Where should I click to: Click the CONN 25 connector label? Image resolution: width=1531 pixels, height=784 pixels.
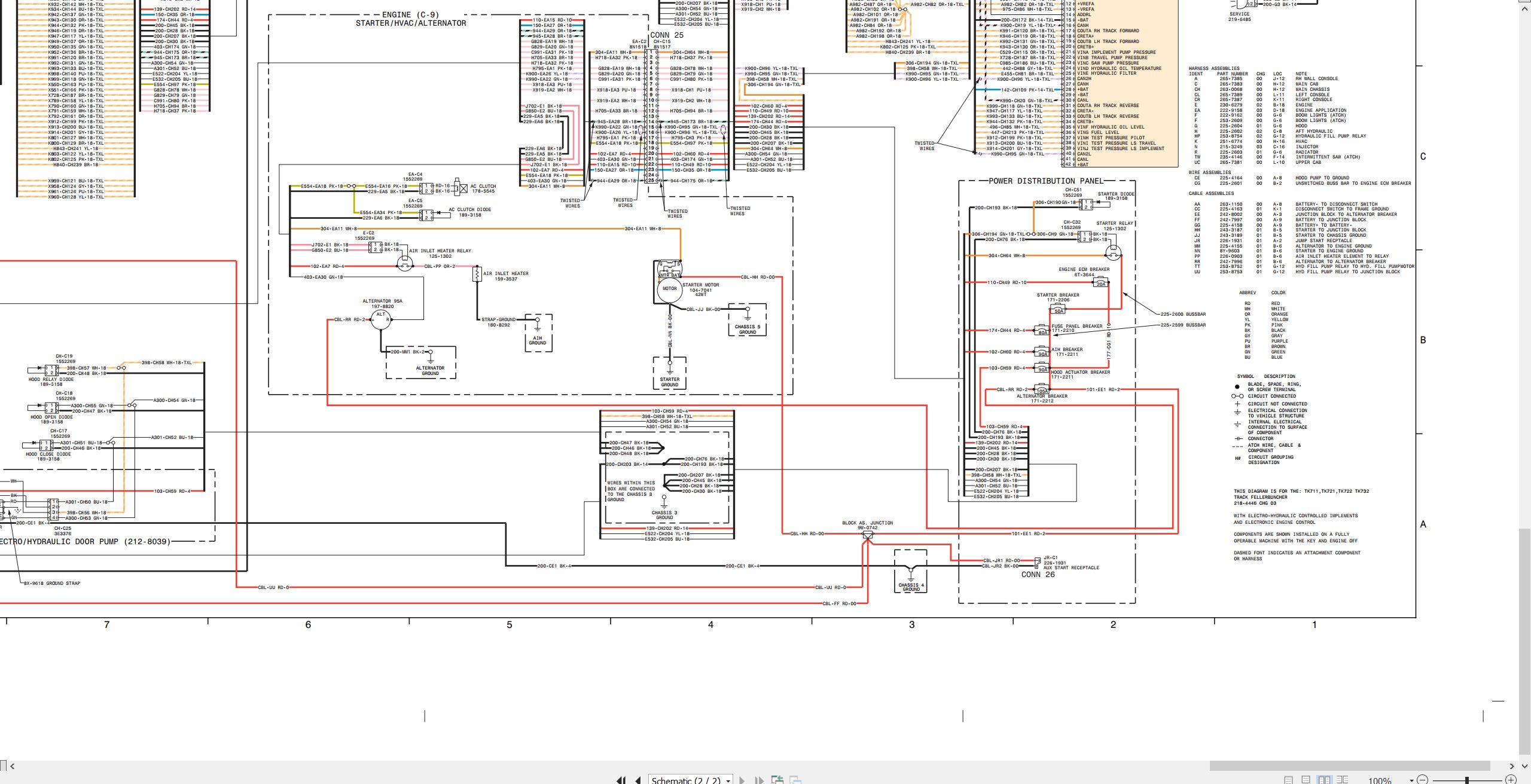[x=666, y=35]
